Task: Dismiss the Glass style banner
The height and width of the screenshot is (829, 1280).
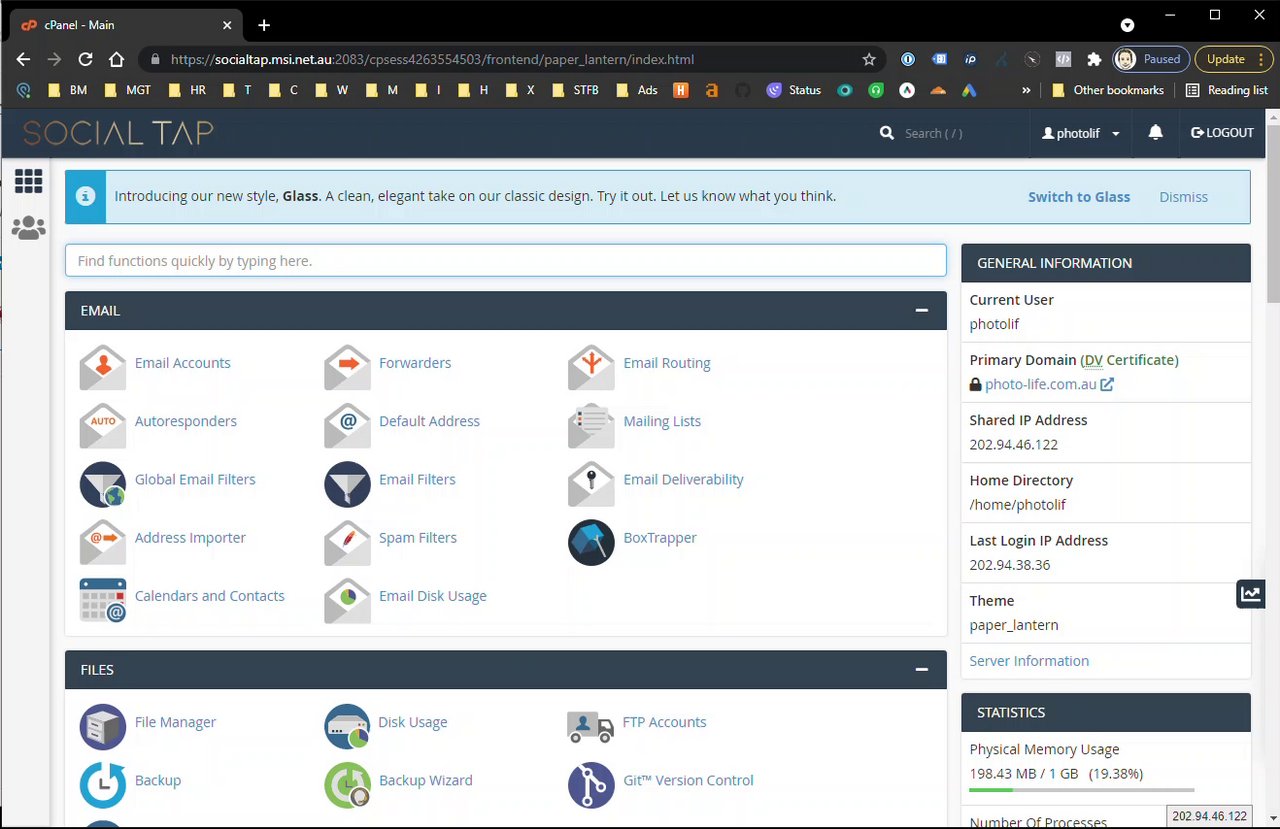Action: click(1184, 197)
